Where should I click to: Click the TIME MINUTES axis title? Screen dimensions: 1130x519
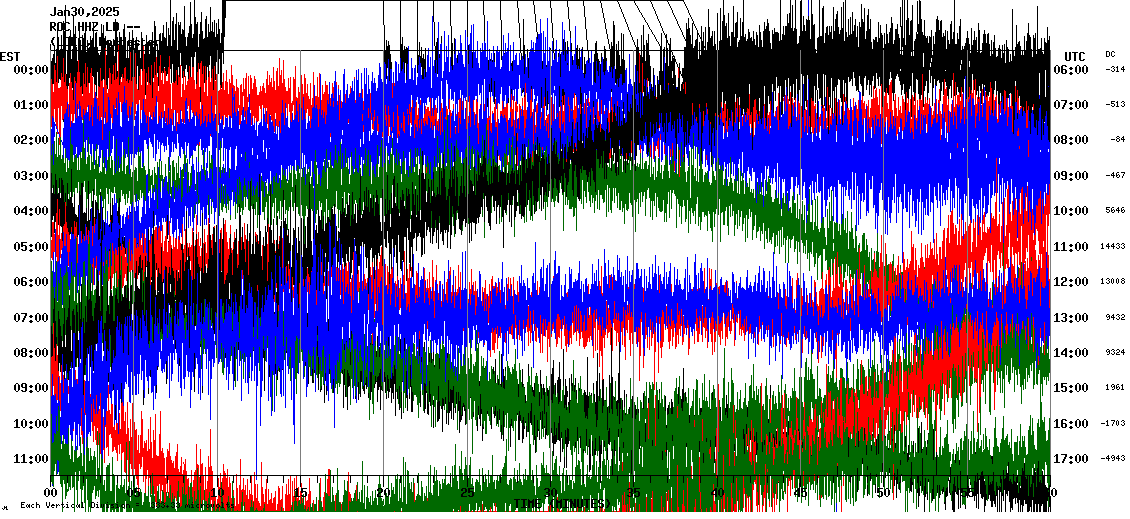pos(558,505)
